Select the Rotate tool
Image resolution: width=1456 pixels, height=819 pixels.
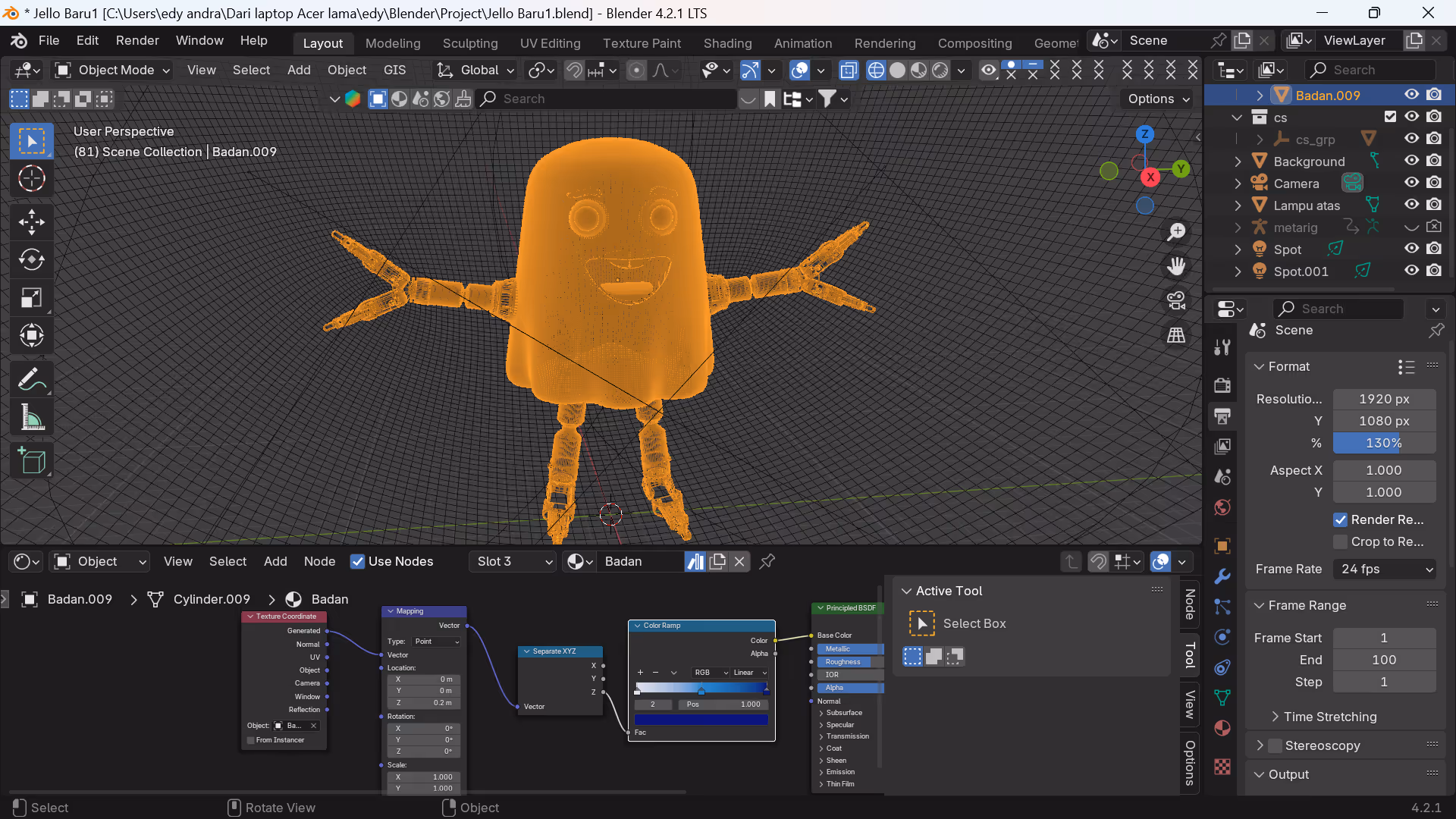coord(31,259)
